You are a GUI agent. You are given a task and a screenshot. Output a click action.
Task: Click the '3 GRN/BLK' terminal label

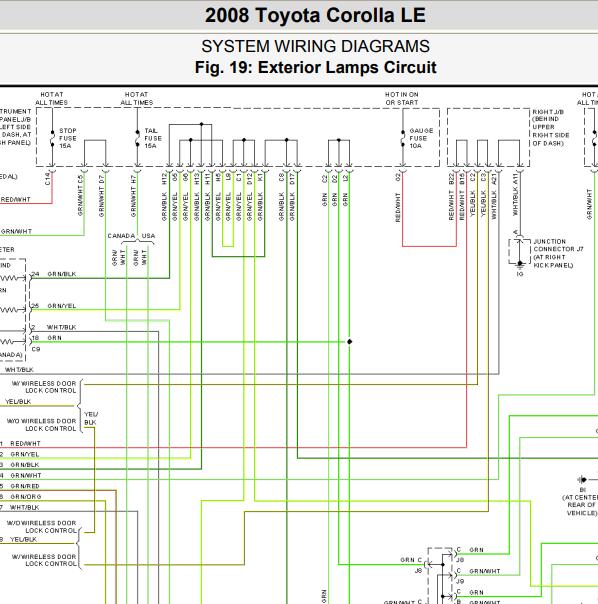20,465
